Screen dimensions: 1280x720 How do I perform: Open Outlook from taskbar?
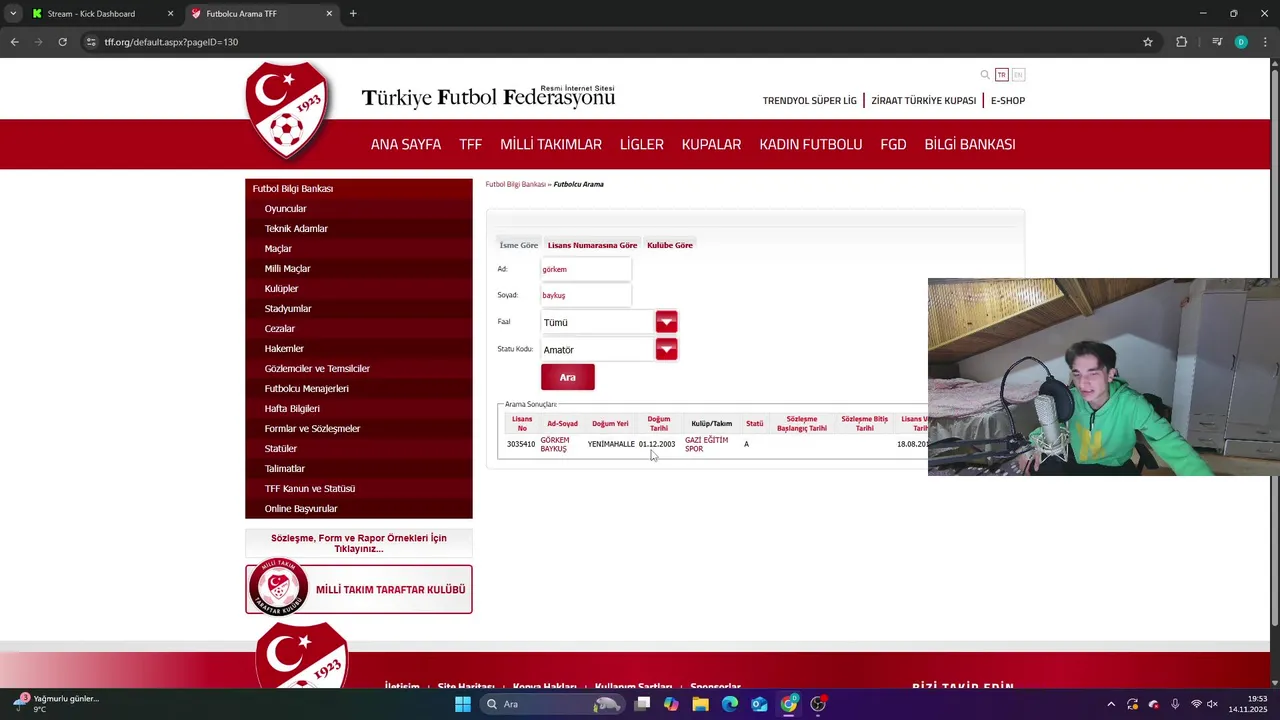760,704
